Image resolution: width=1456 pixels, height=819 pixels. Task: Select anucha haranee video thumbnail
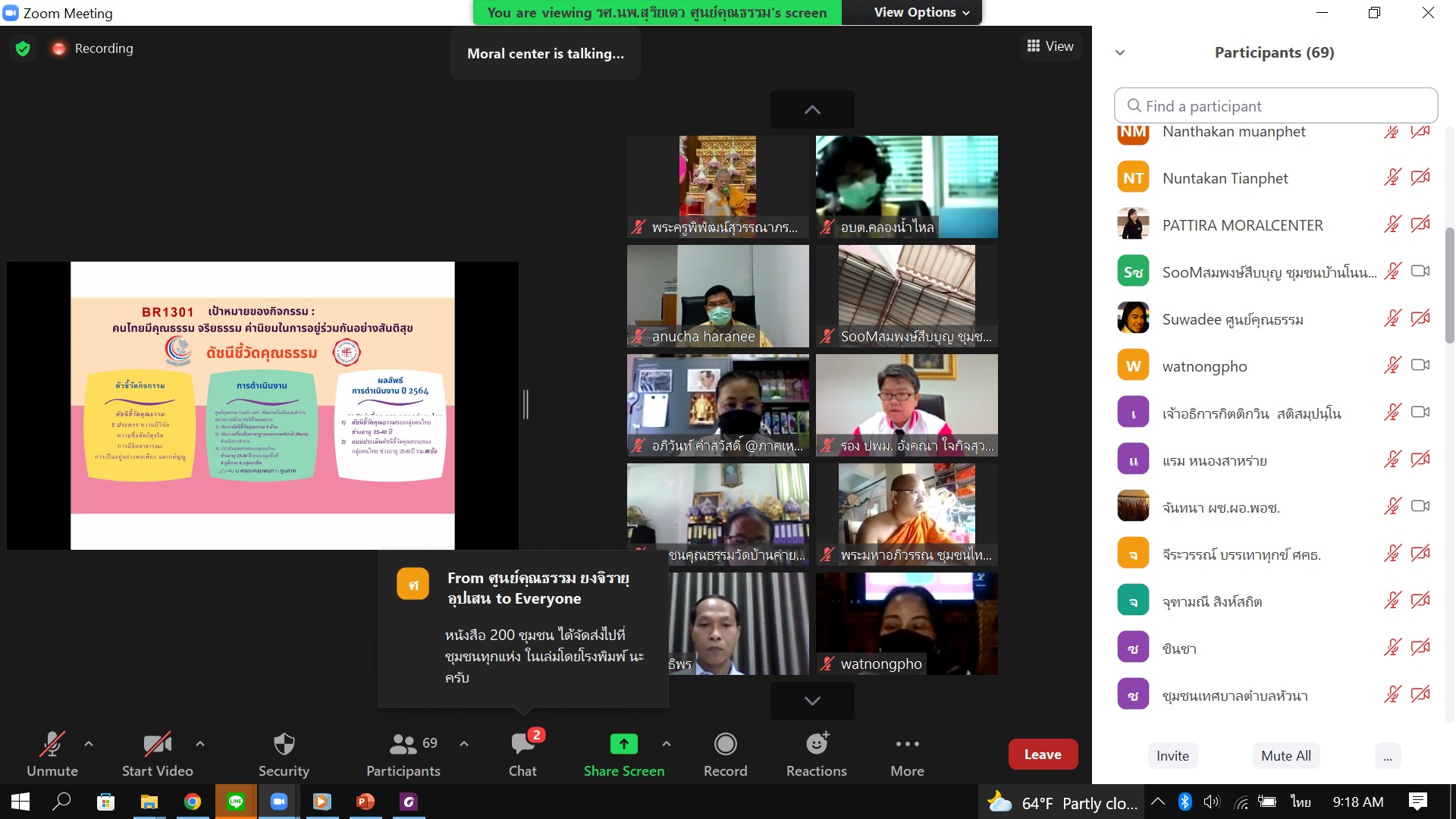click(x=717, y=296)
